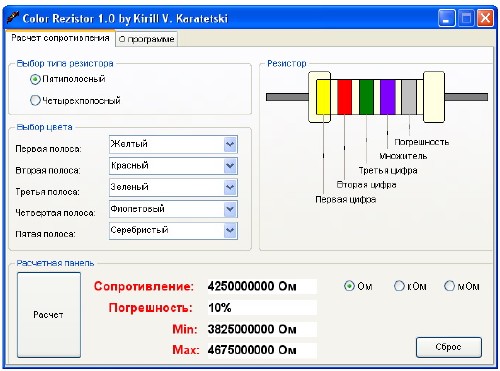Click the Расчет button

point(49,315)
